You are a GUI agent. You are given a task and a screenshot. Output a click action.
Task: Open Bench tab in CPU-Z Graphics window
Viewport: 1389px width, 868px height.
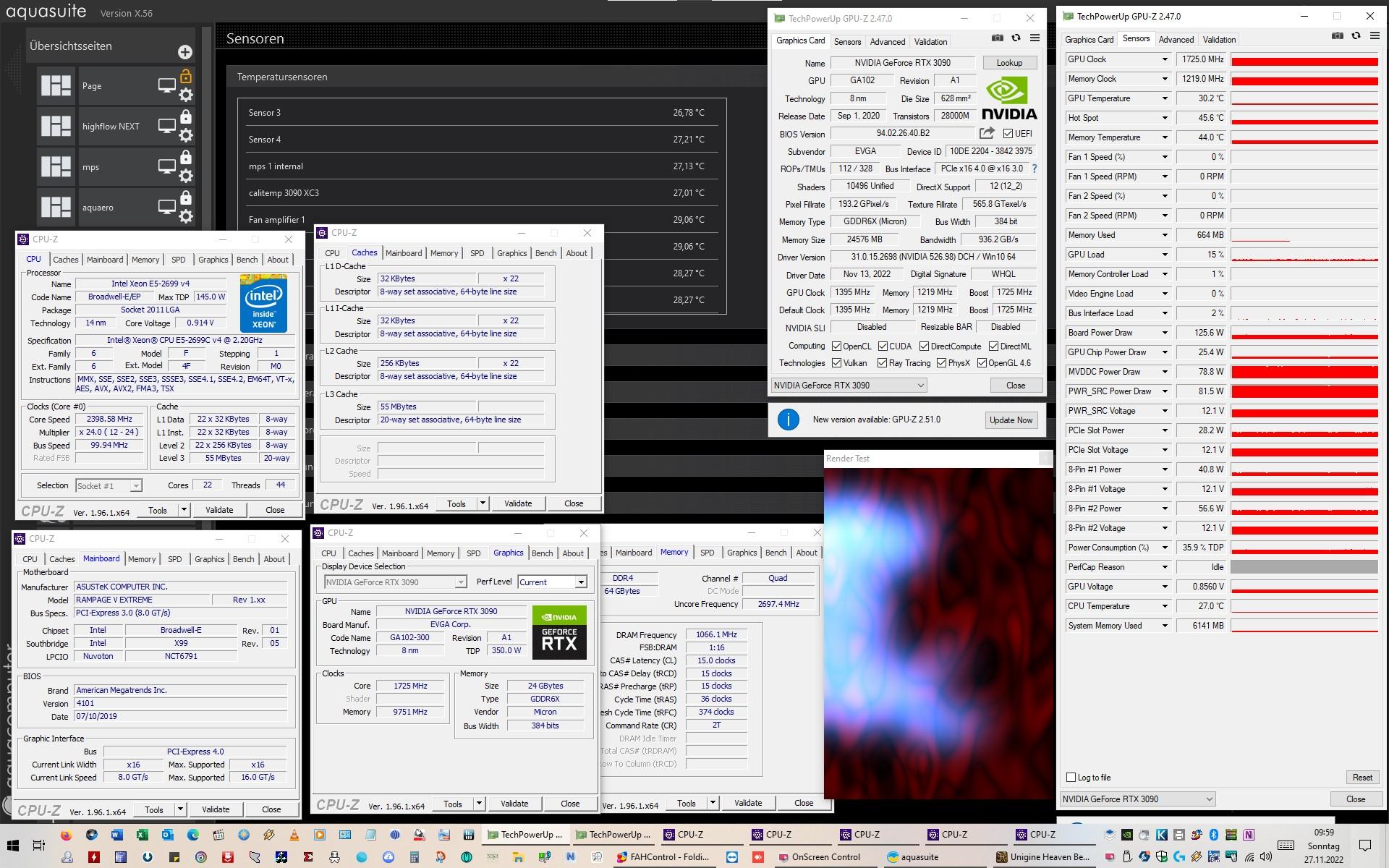542,553
